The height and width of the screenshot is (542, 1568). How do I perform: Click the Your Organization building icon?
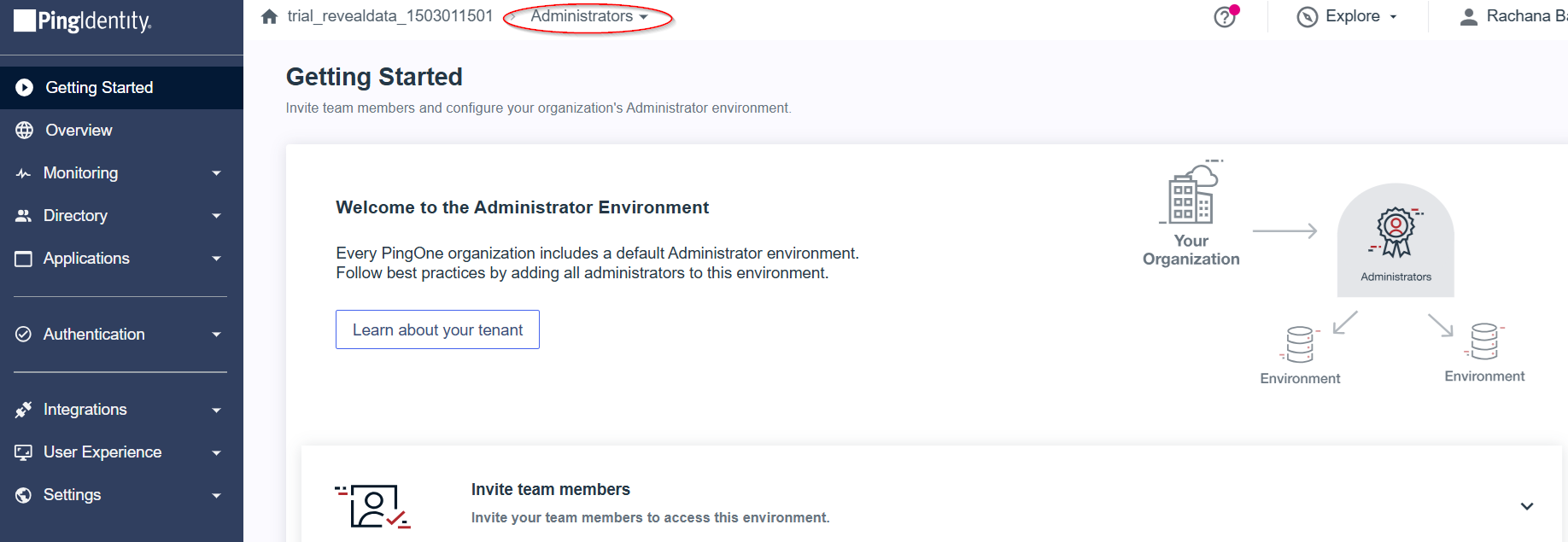point(1191,195)
